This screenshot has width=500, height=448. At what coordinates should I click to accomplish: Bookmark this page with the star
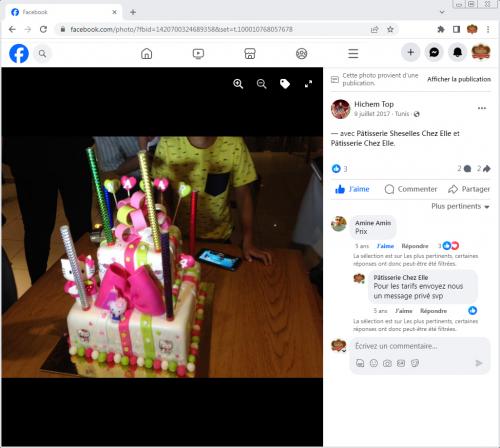[x=390, y=29]
